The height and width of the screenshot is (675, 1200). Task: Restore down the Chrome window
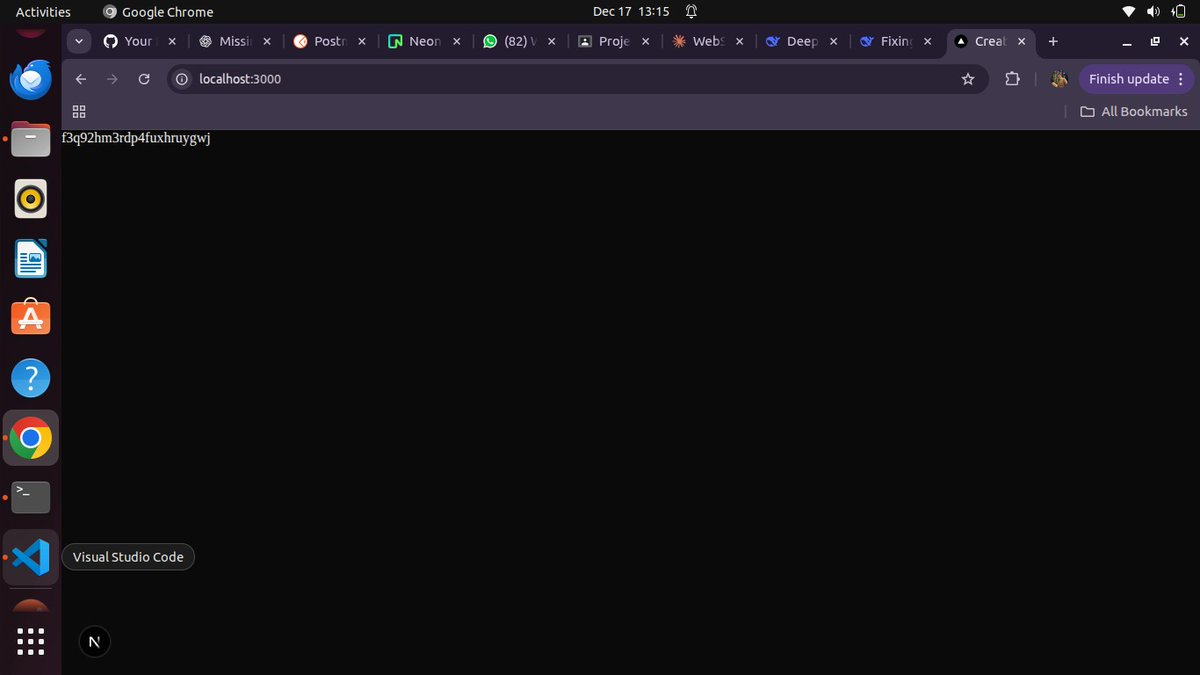point(1155,41)
